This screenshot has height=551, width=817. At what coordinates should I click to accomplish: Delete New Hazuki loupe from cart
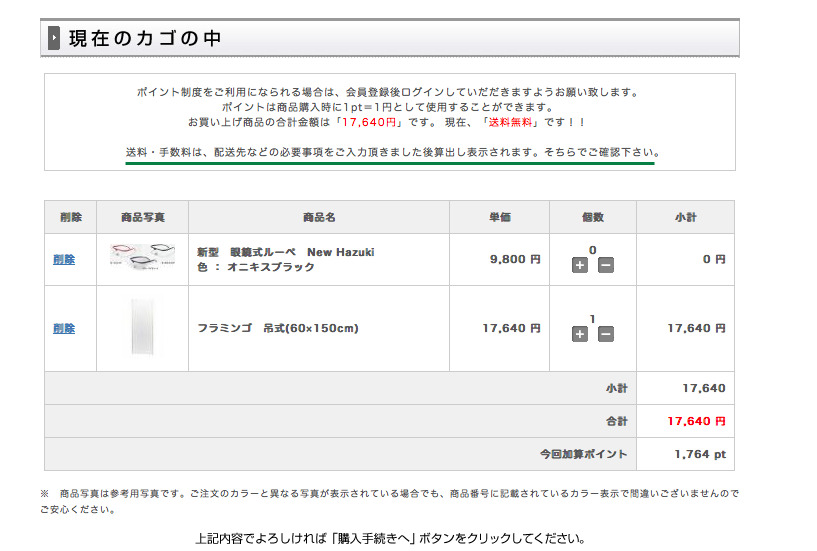[x=64, y=259]
